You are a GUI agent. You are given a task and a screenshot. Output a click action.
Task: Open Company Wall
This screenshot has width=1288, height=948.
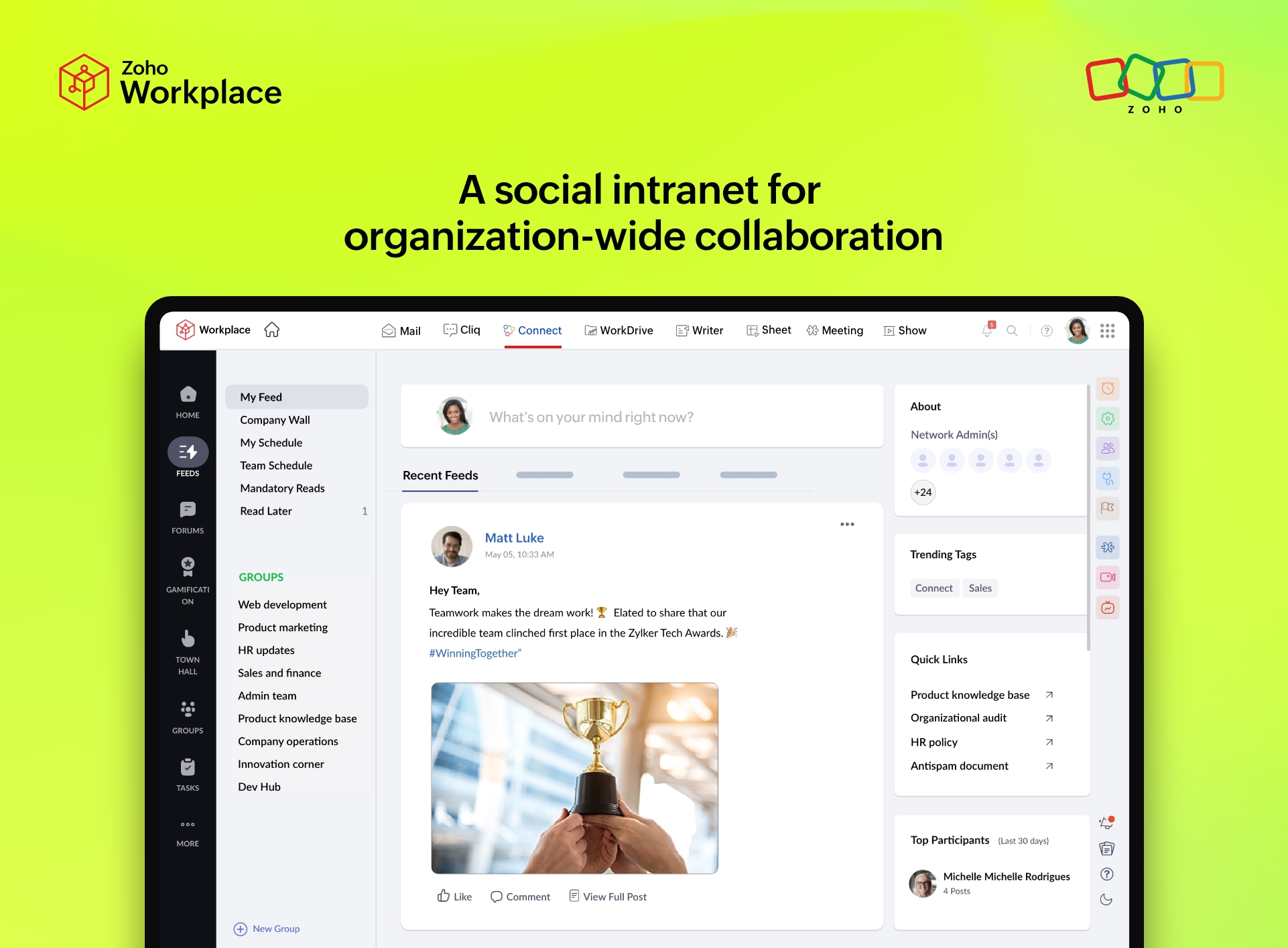coord(275,419)
